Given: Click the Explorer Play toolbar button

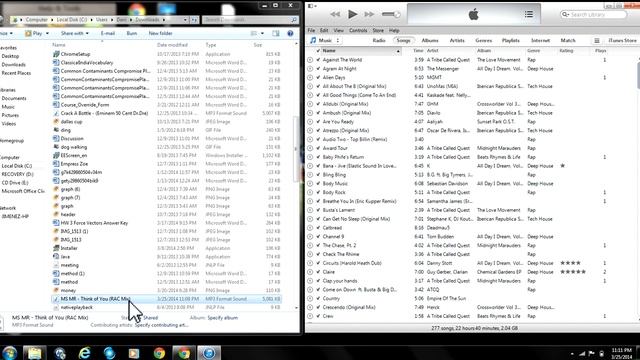Looking at the screenshot, I should tap(37, 33).
